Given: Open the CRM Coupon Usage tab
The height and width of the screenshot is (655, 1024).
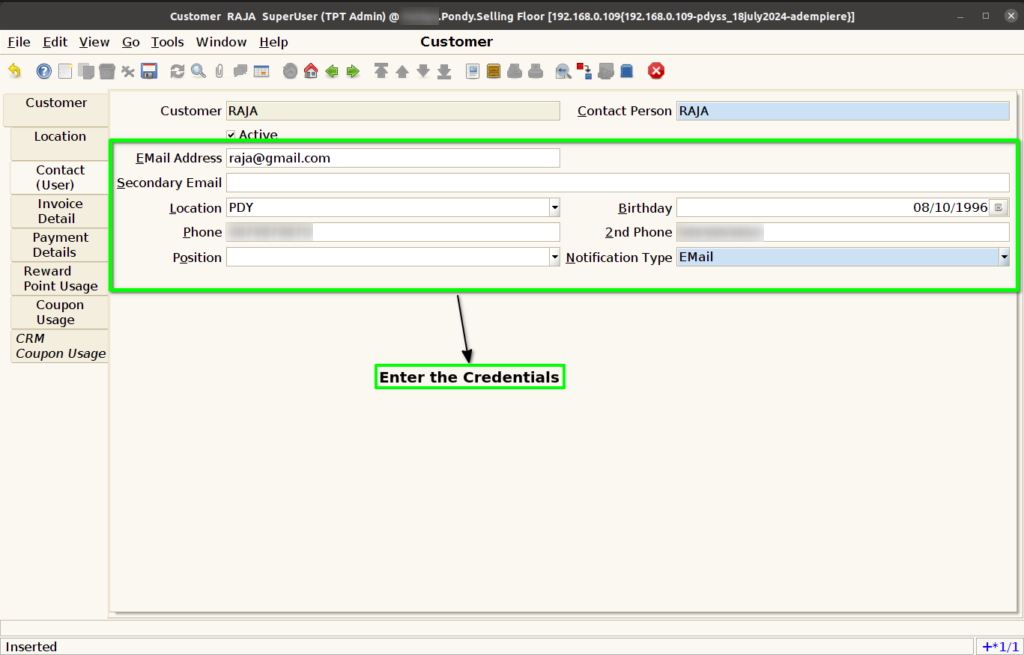Looking at the screenshot, I should coord(59,346).
